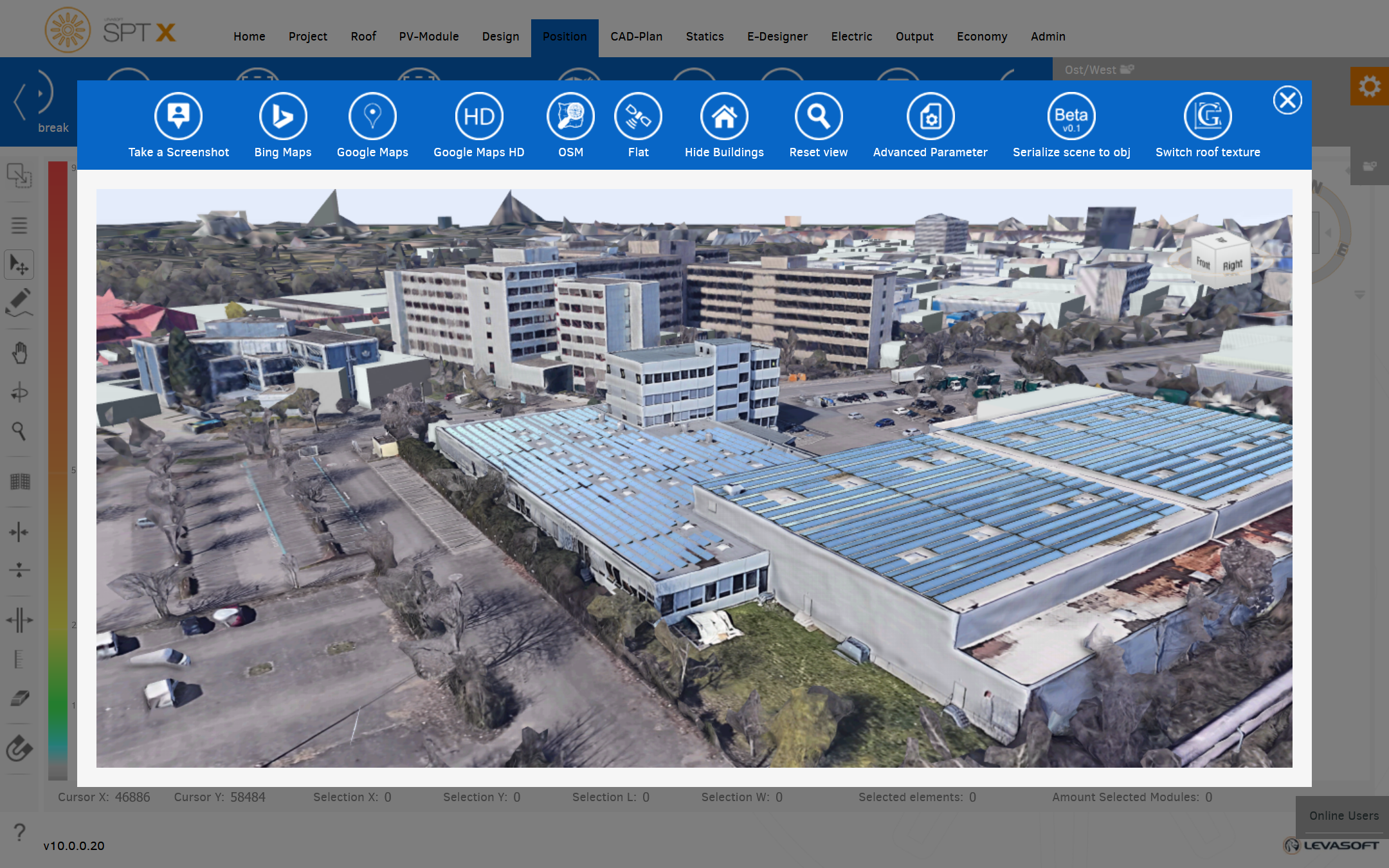Click the Online Users button
The height and width of the screenshot is (868, 1389).
click(x=1343, y=815)
